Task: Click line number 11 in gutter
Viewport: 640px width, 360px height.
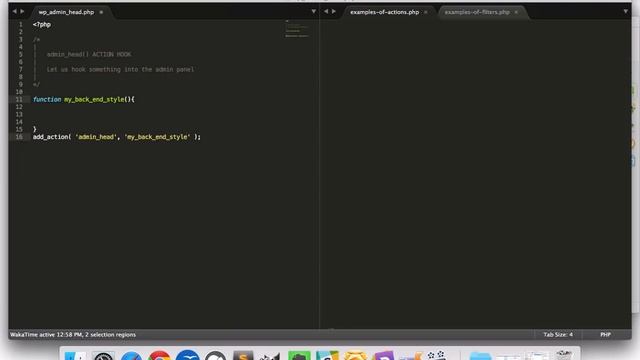Action: [19, 99]
